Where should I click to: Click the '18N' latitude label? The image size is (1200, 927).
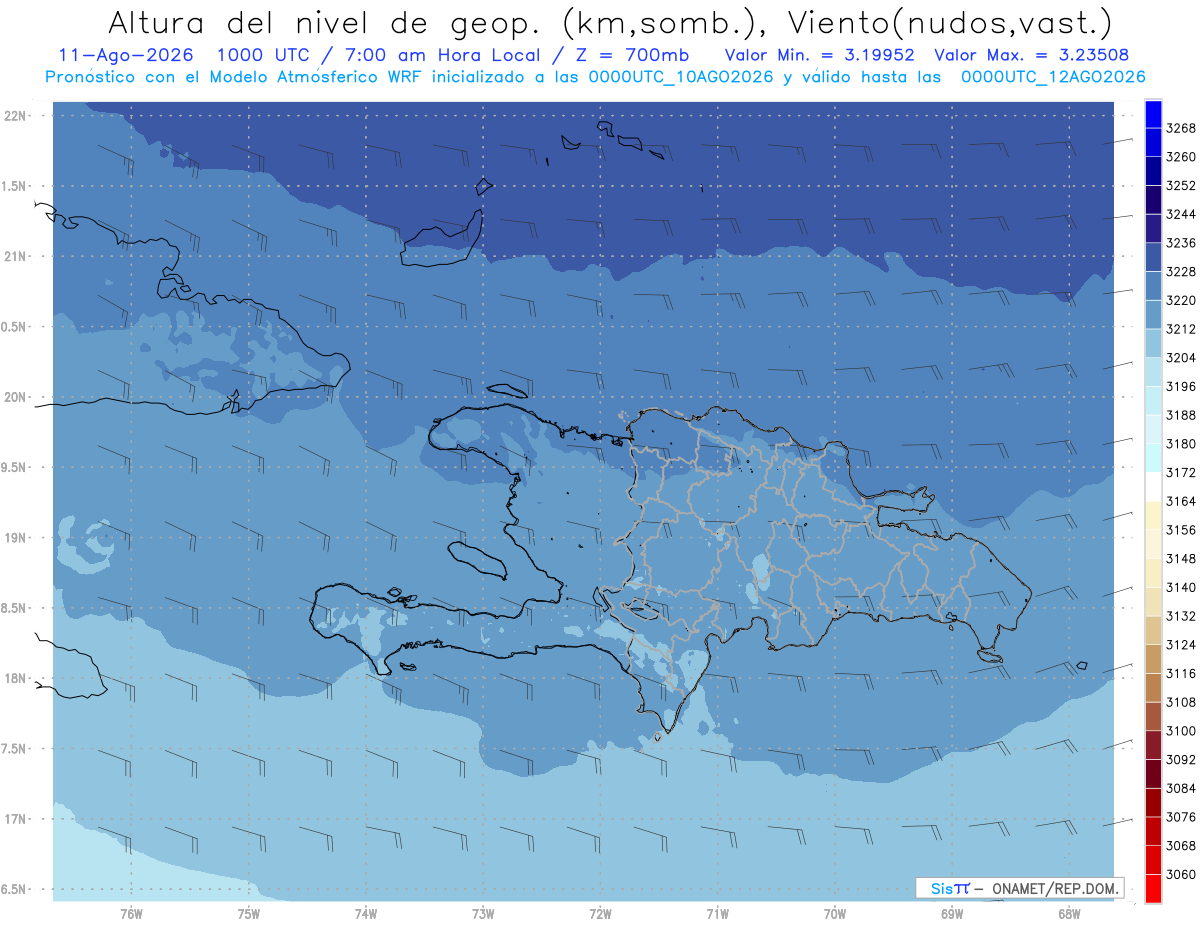(17, 678)
